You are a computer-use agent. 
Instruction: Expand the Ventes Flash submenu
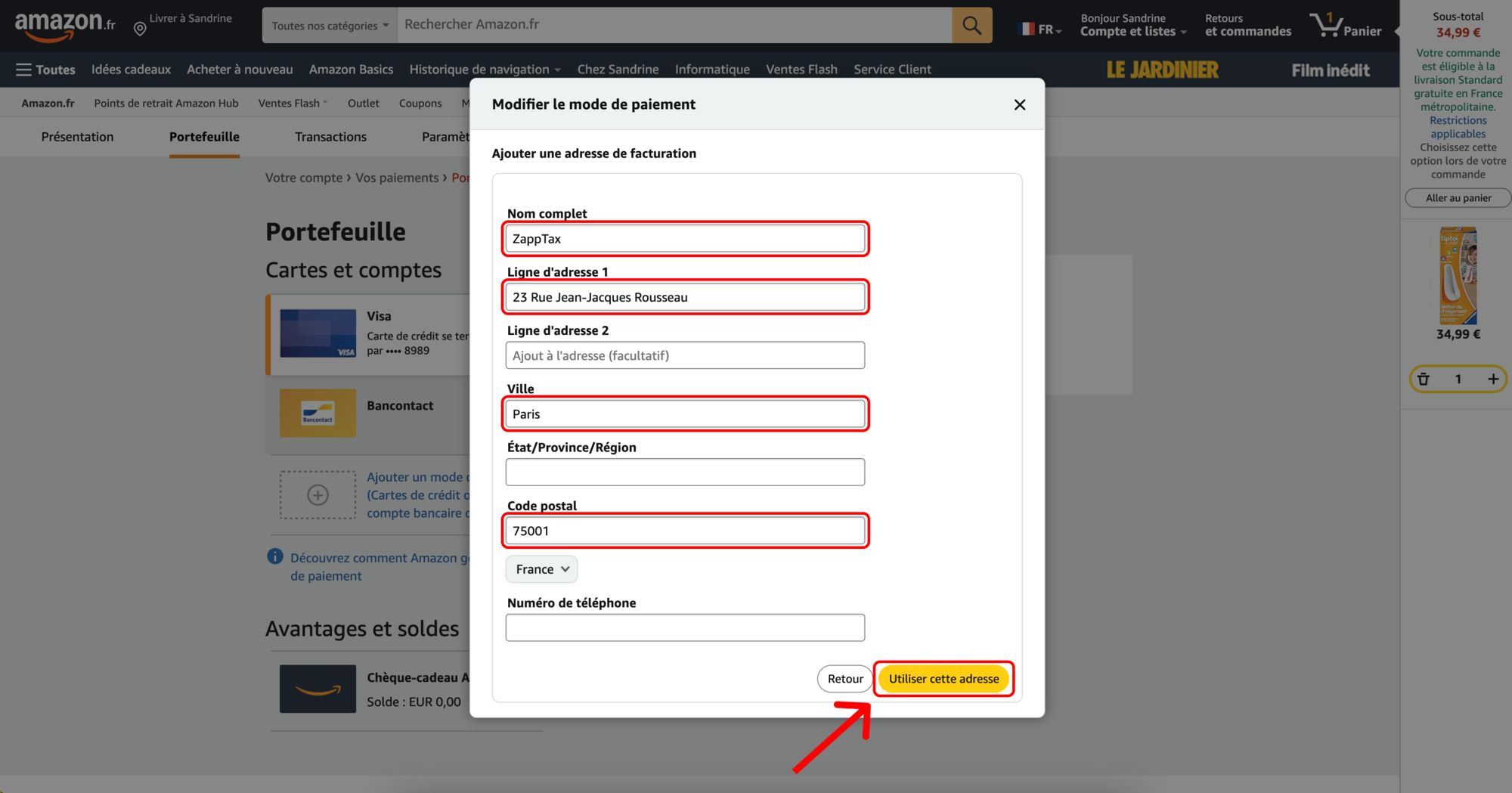pos(293,104)
